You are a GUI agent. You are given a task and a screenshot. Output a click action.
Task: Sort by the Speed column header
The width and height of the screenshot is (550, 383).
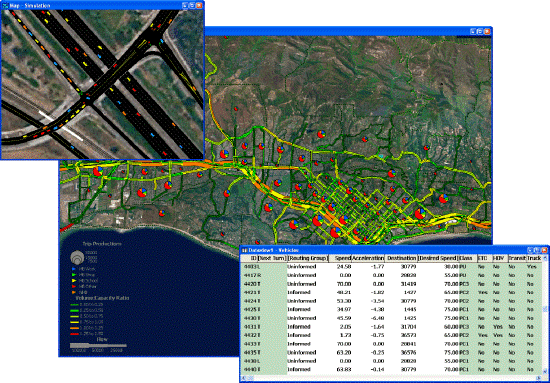(340, 258)
